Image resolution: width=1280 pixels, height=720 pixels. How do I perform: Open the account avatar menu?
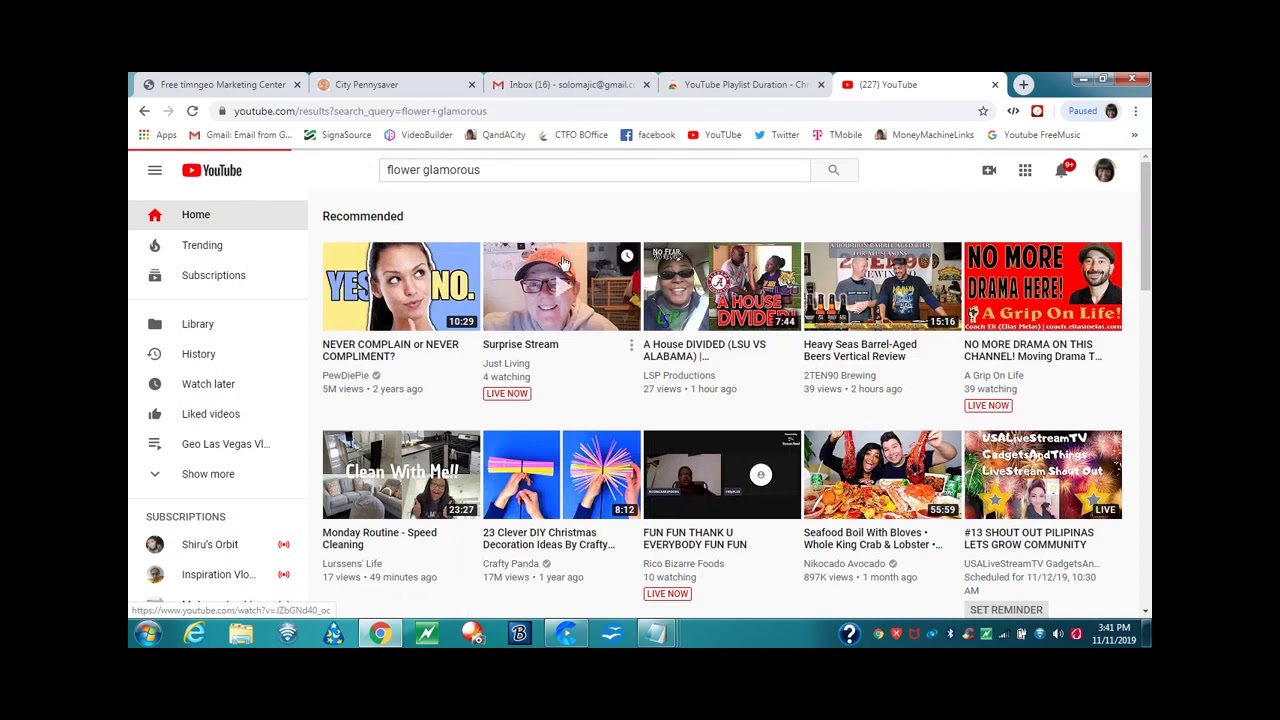[1104, 170]
